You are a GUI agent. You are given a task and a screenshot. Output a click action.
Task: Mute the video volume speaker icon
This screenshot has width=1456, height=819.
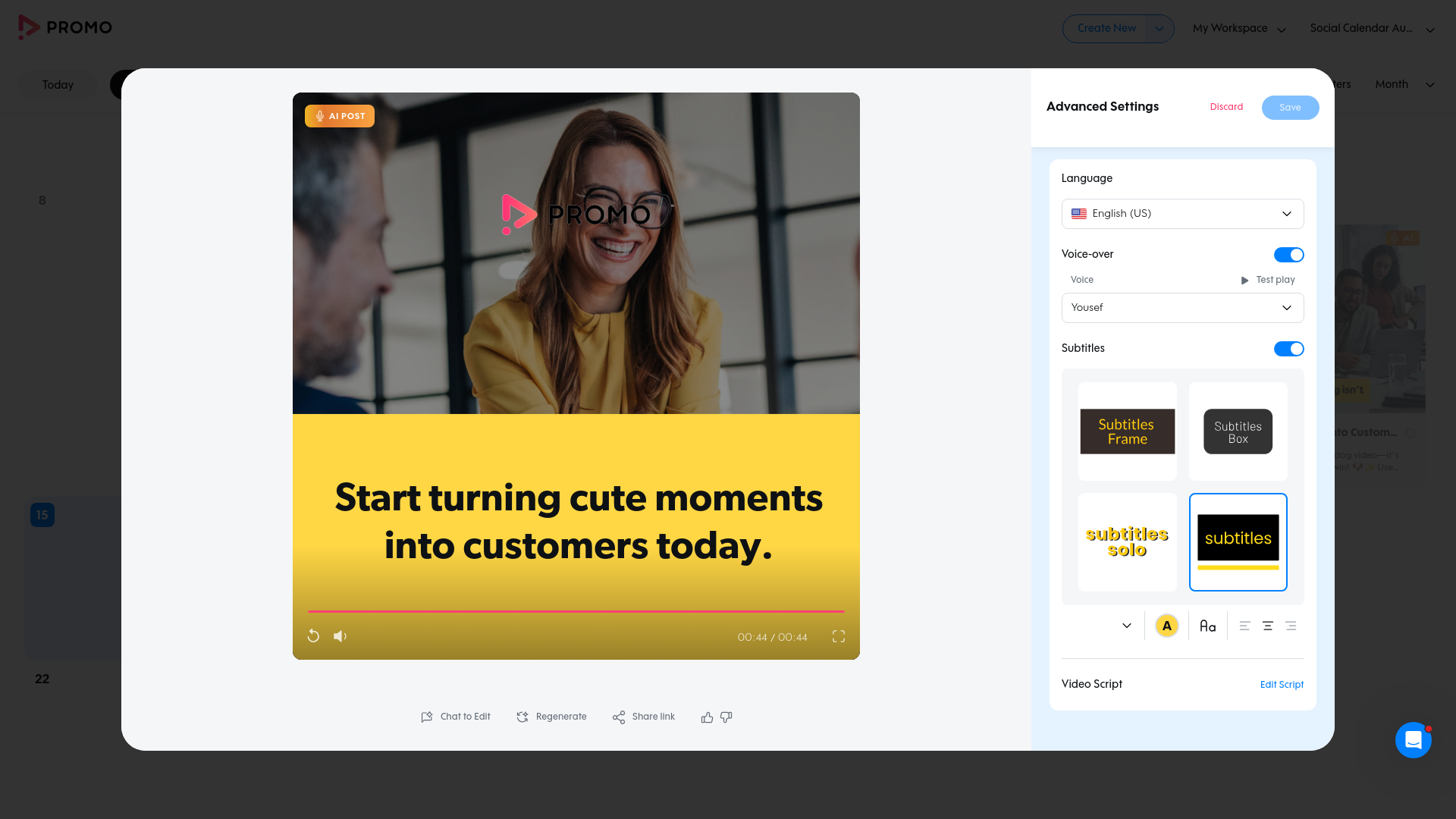[340, 636]
